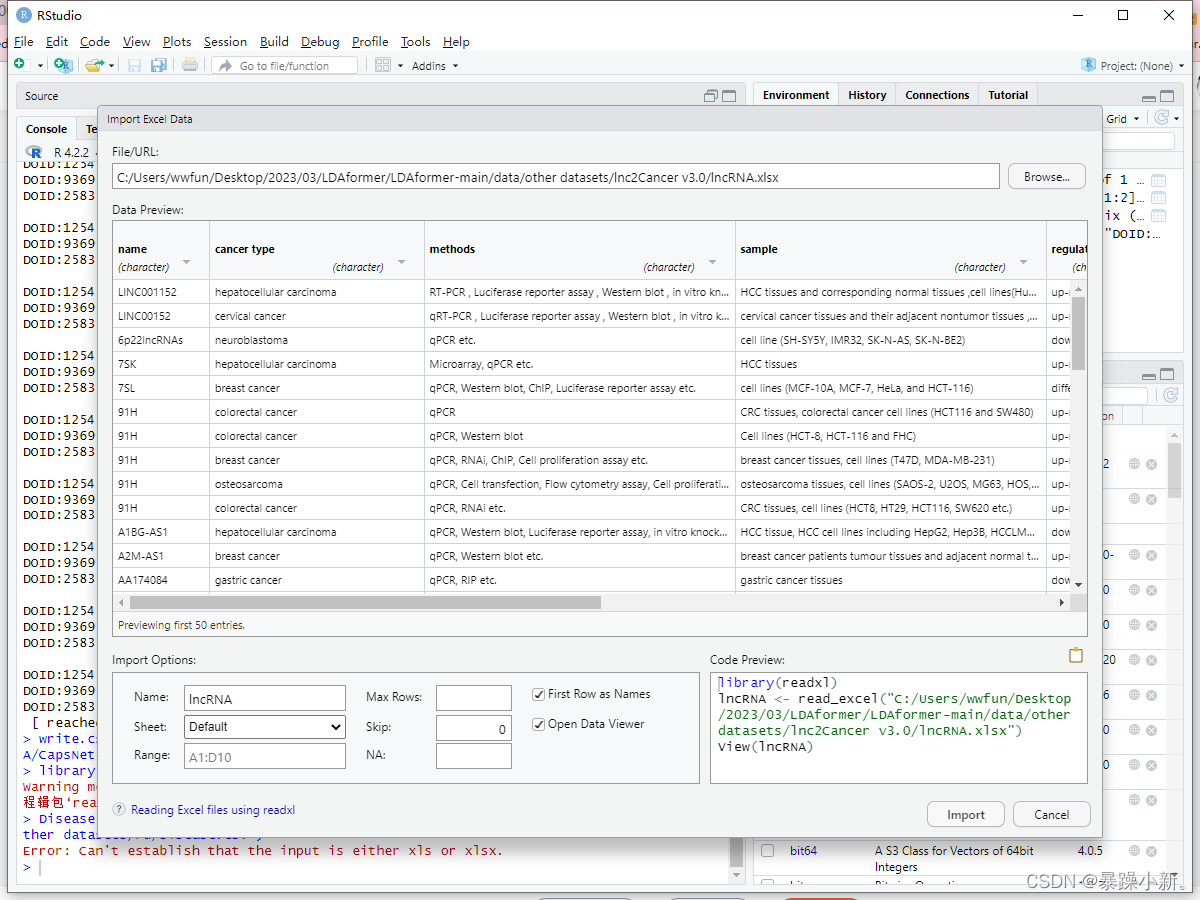The height and width of the screenshot is (900, 1200).
Task: View third environment object table icon
Action: click(x=1158, y=215)
